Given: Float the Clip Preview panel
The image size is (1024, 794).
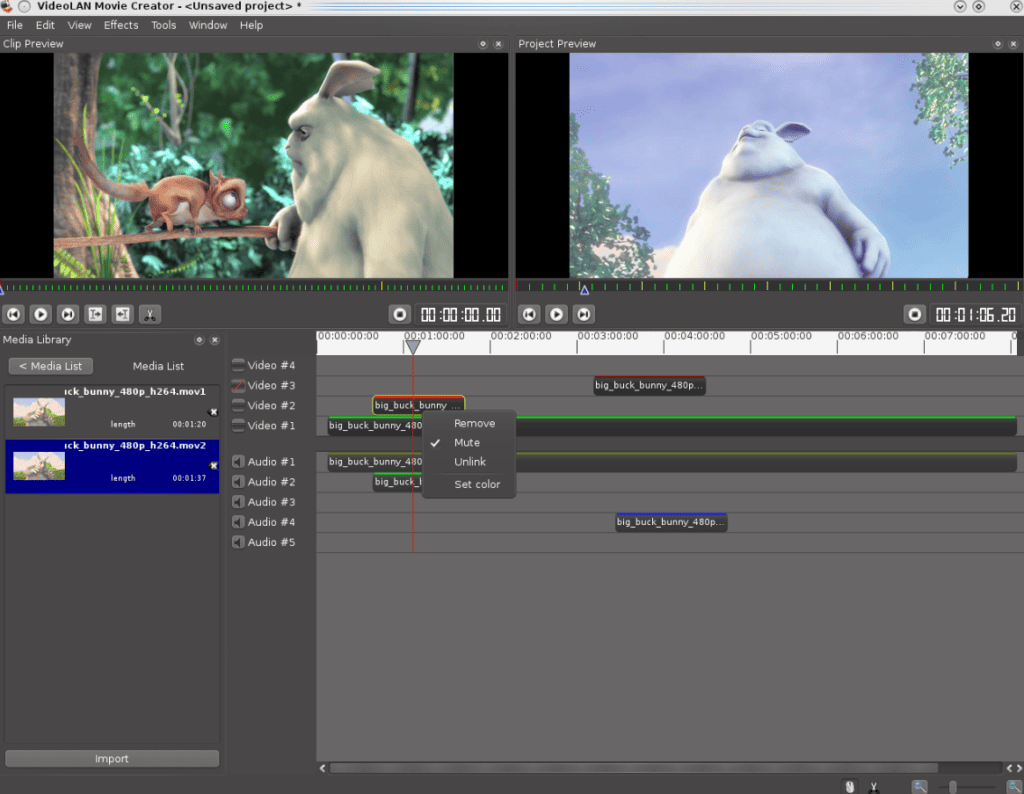Looking at the screenshot, I should tap(483, 44).
